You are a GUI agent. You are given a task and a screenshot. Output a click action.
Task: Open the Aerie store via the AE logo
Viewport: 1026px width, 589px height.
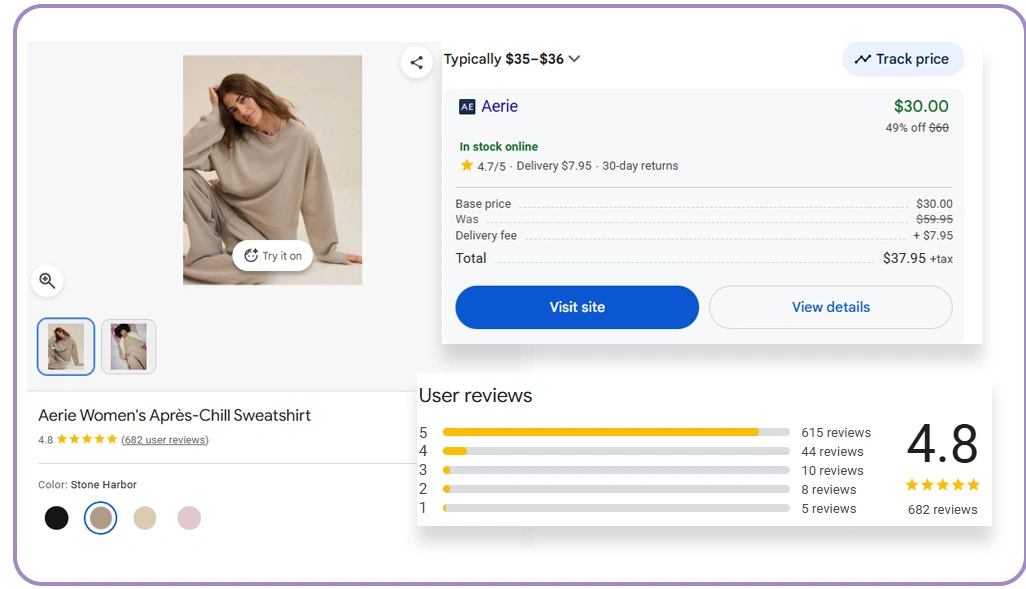pyautogui.click(x=466, y=106)
